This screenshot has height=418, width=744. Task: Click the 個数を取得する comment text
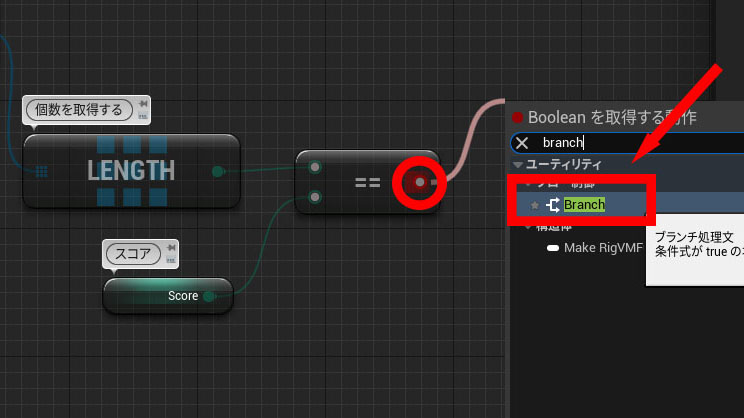click(78, 109)
